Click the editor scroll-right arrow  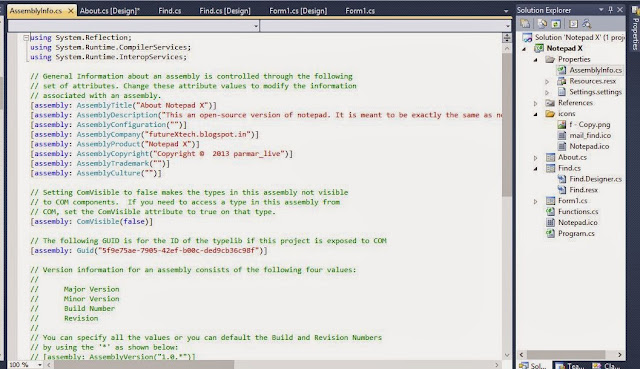(x=497, y=365)
